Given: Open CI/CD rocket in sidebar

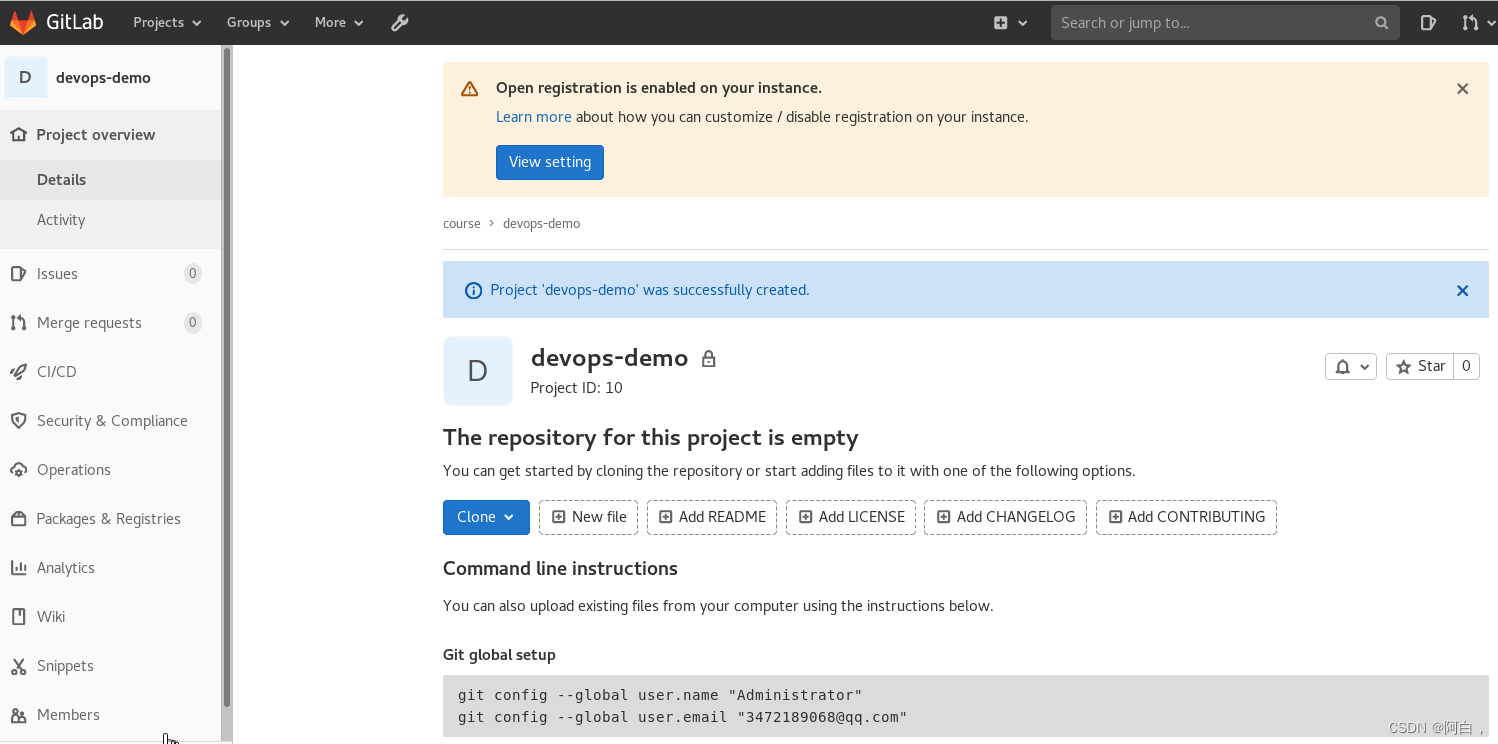Looking at the screenshot, I should pyautogui.click(x=56, y=371).
